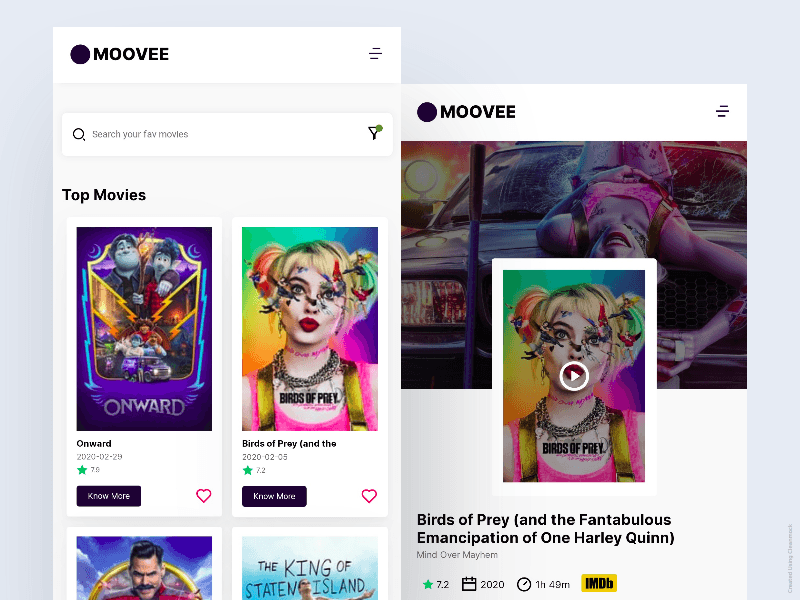Screen dimensions: 800x600
Task: Click the MOOVEE logo on the detail screen
Action: click(466, 112)
